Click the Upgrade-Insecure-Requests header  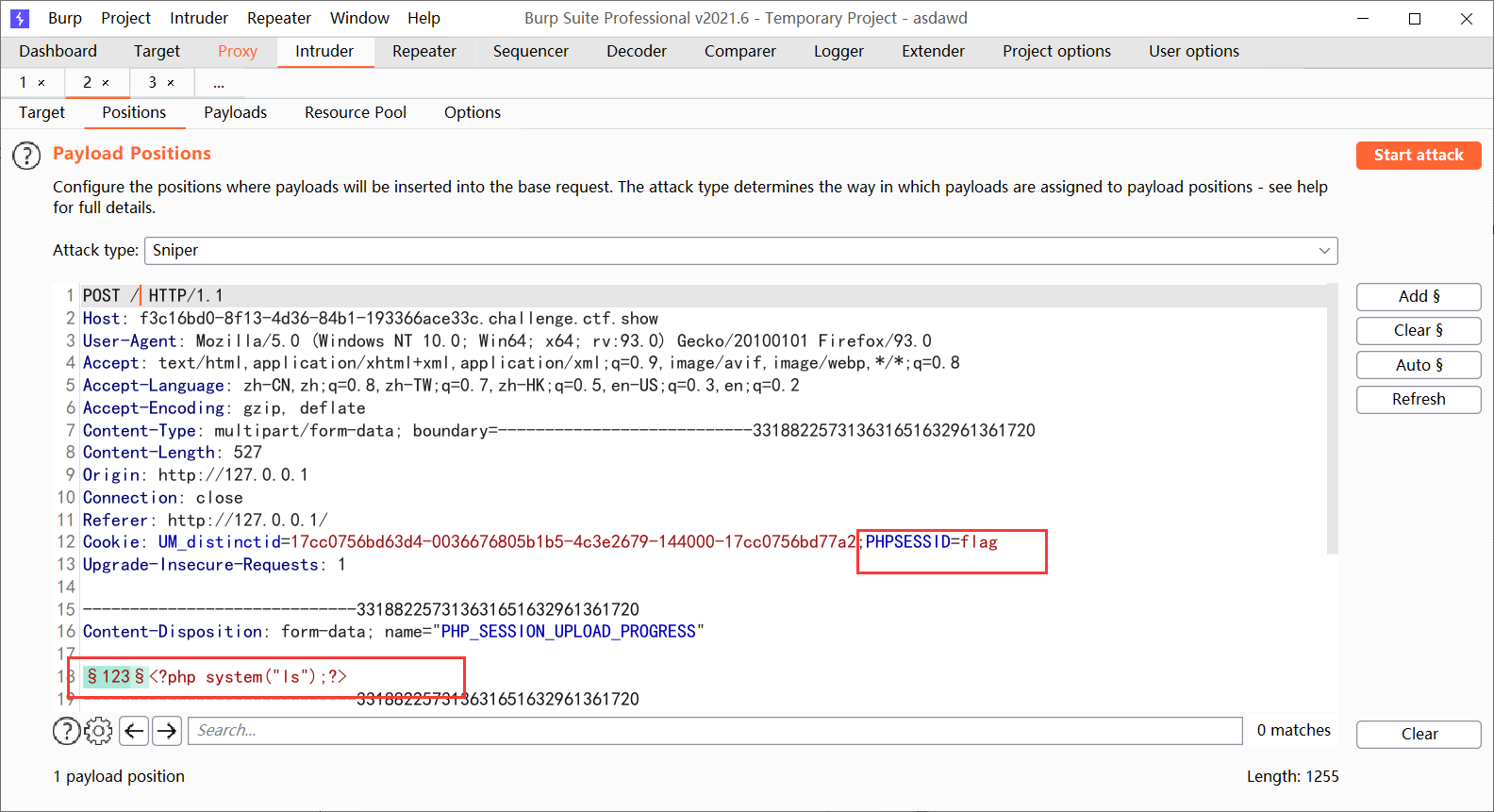pyautogui.click(x=214, y=565)
